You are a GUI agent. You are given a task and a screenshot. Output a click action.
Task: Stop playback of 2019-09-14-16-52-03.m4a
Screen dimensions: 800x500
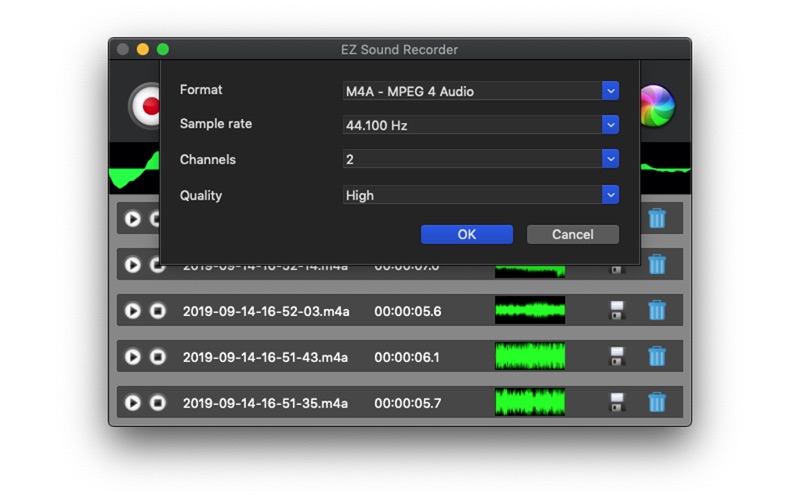tap(158, 311)
